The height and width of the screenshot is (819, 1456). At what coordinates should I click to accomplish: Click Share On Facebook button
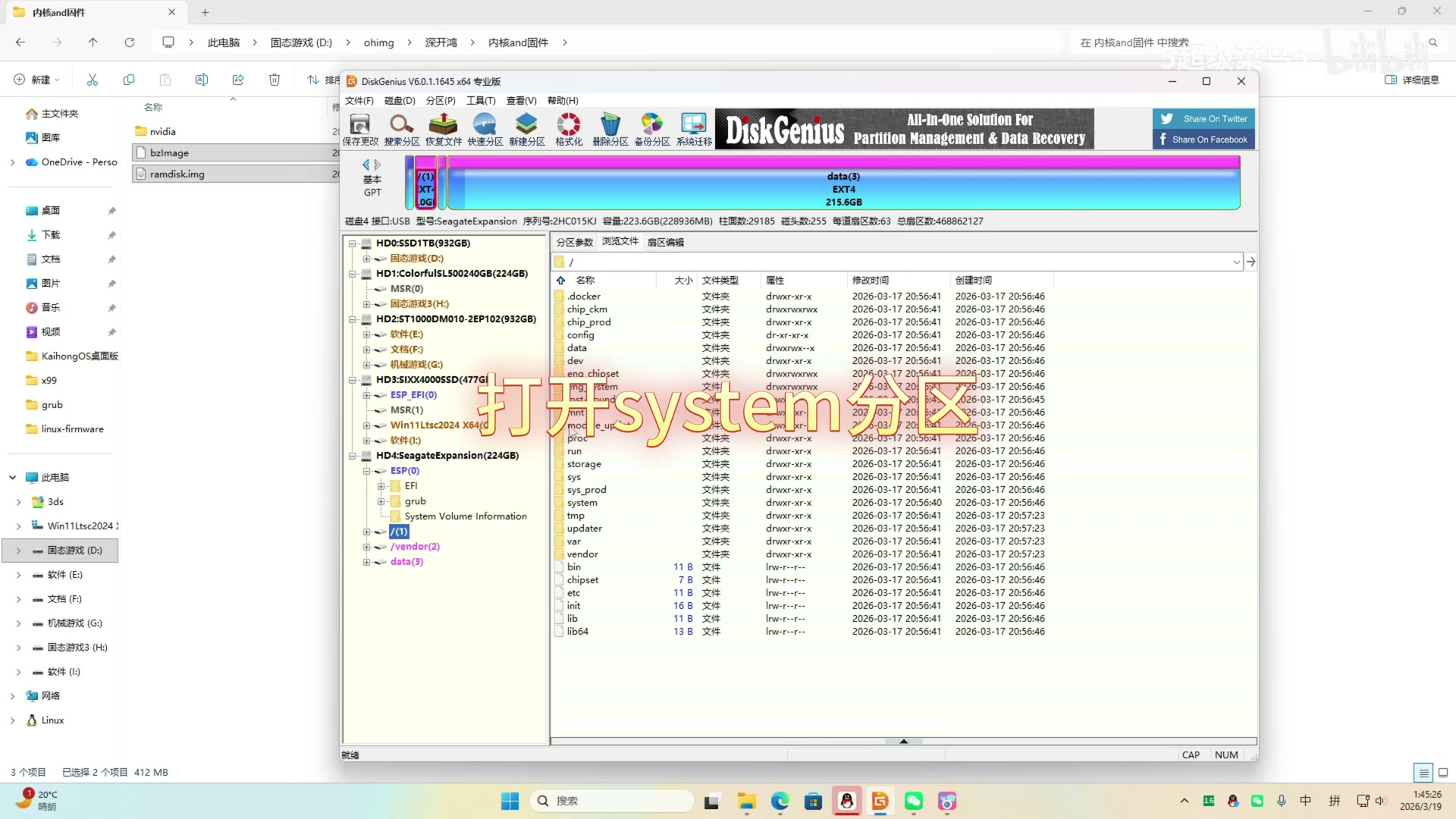[1204, 140]
